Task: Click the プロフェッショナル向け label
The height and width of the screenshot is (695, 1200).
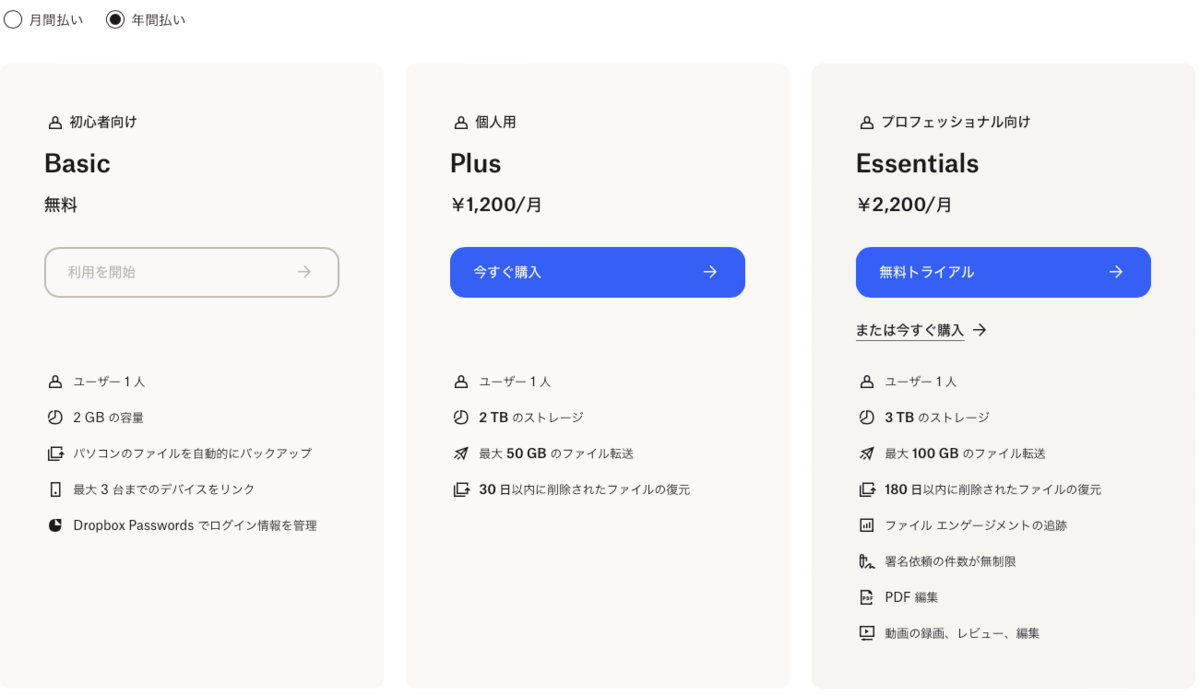Action: pyautogui.click(x=956, y=122)
